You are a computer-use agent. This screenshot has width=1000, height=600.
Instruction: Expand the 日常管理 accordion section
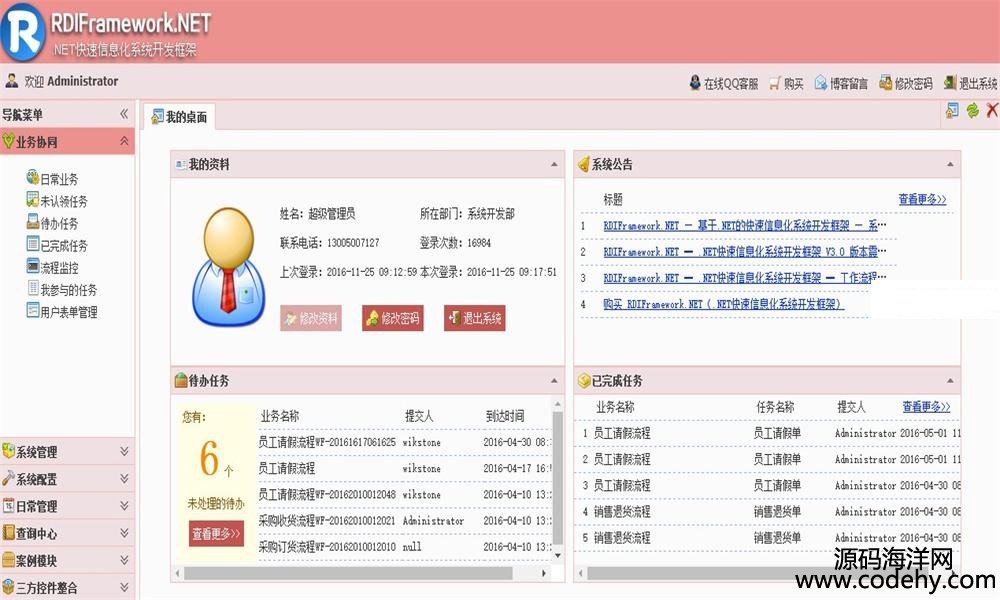coord(124,506)
